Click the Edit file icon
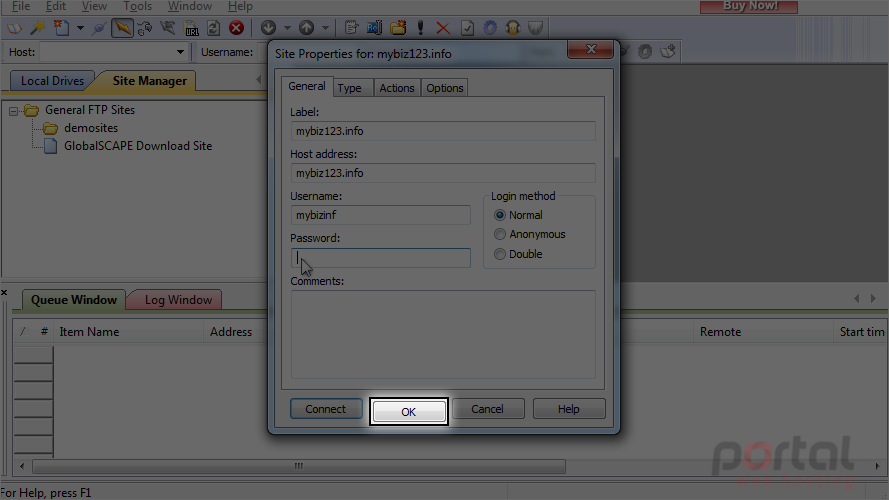 pos(351,27)
